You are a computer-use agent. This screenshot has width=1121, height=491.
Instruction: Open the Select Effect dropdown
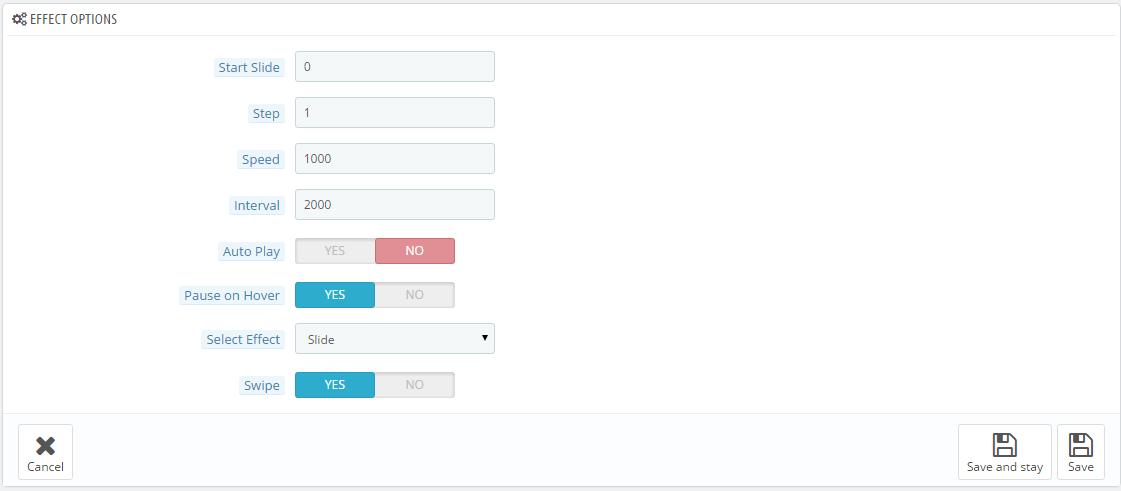coord(395,339)
